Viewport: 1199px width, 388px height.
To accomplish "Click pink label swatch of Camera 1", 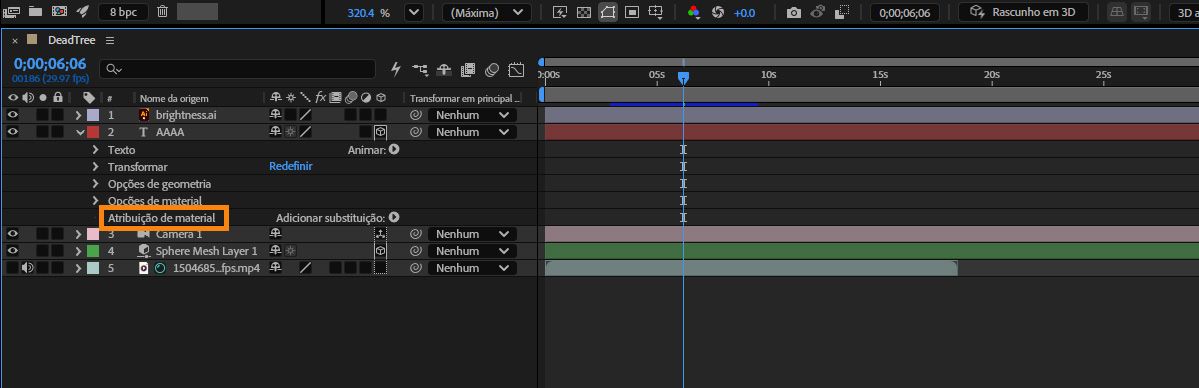I will (93, 234).
